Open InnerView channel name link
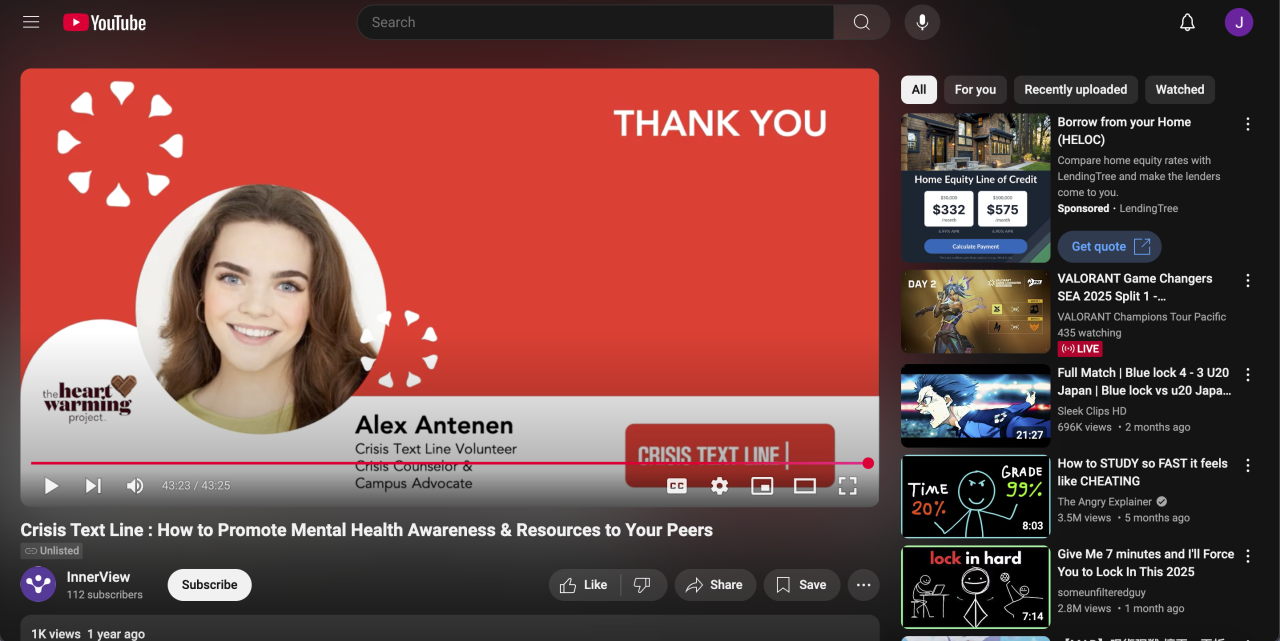Screen dimensions: 1280x641 coord(98,577)
